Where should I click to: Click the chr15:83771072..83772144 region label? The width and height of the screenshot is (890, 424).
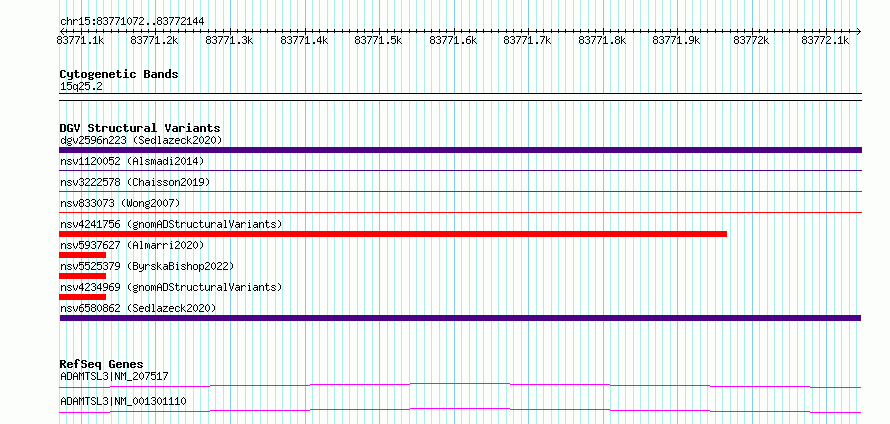coord(132,22)
